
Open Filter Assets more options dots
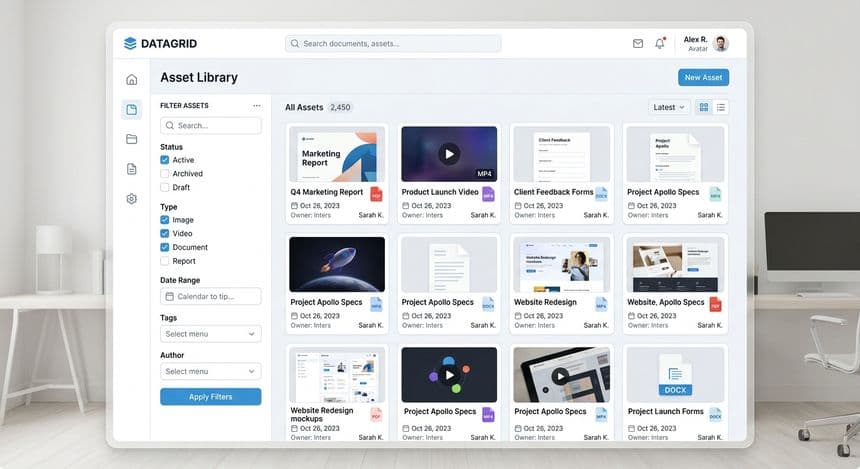point(257,105)
